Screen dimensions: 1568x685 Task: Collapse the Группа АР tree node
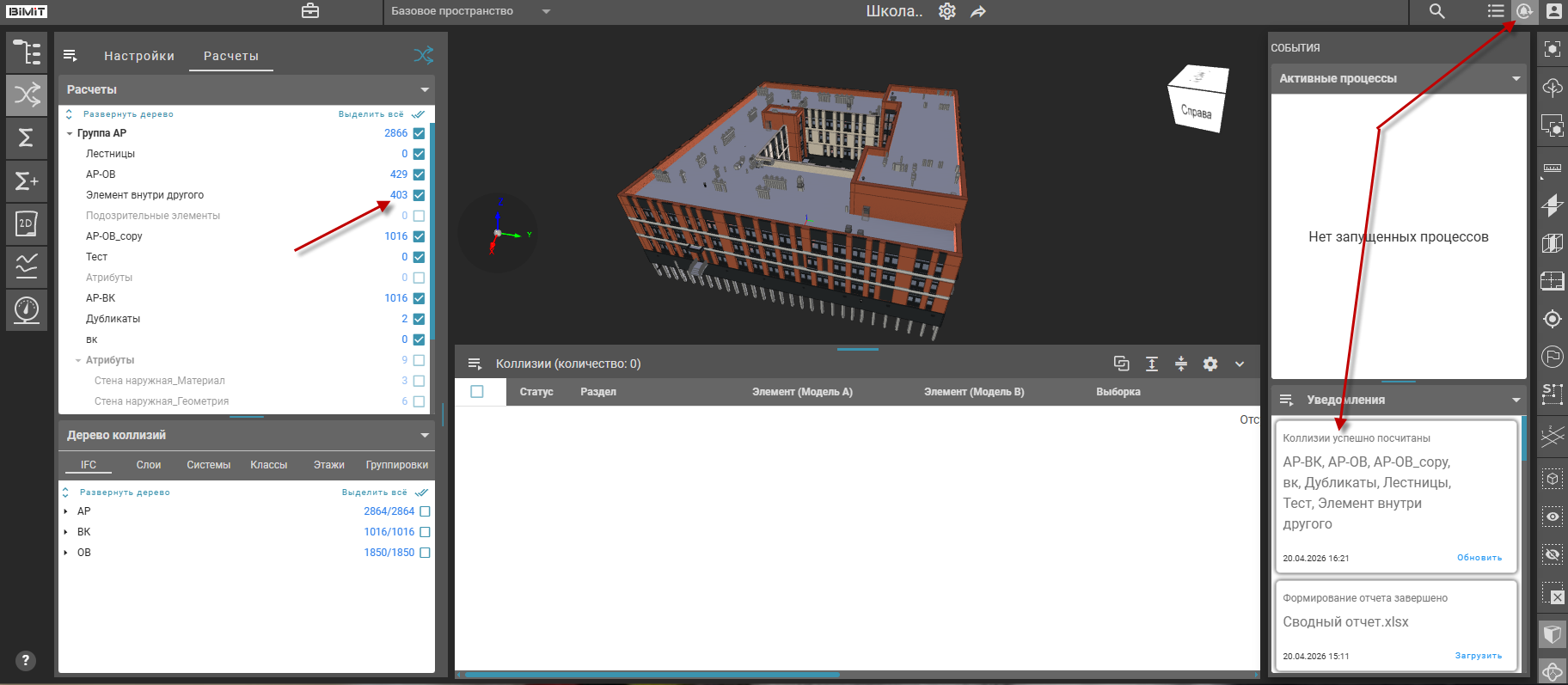[x=70, y=133]
